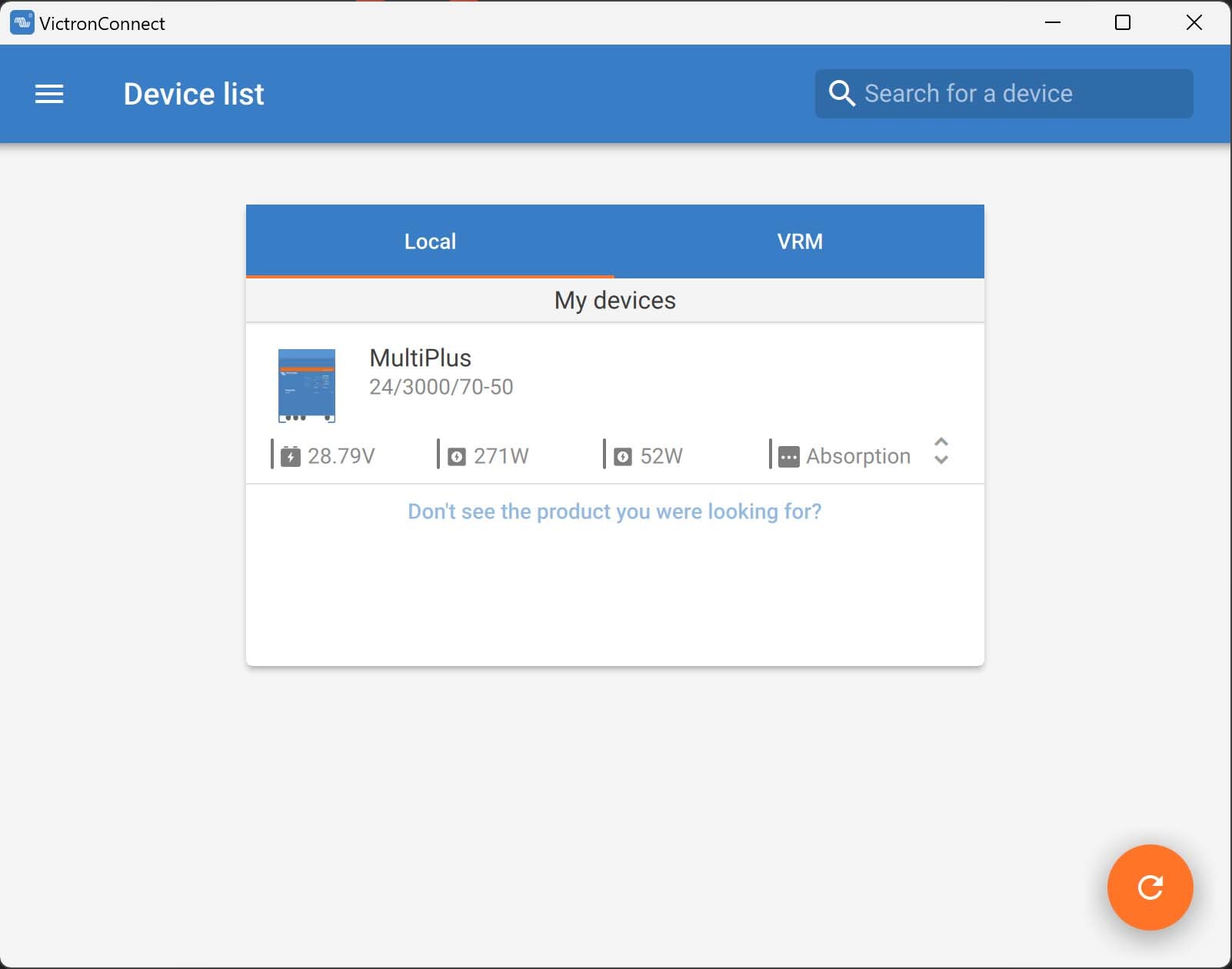Click the orange refresh scan button
Image resolution: width=1232 pixels, height=969 pixels.
coord(1150,887)
